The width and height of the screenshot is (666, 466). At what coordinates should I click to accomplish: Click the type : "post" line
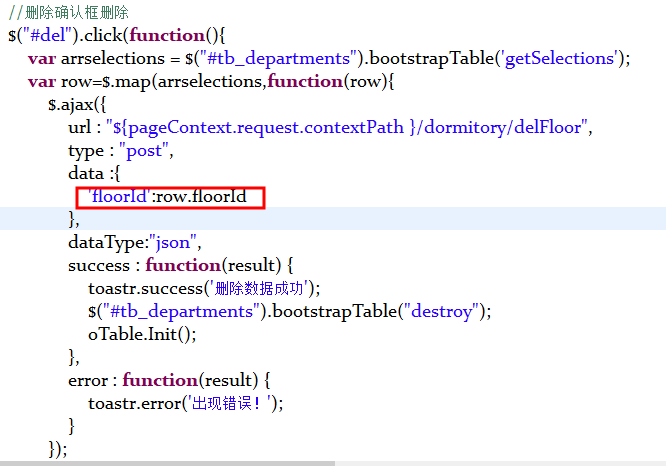pos(121,150)
